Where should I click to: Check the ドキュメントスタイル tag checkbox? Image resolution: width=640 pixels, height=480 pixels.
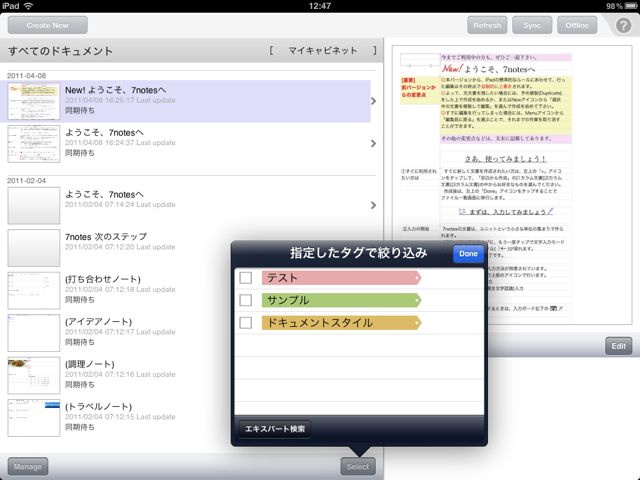pyautogui.click(x=245, y=322)
